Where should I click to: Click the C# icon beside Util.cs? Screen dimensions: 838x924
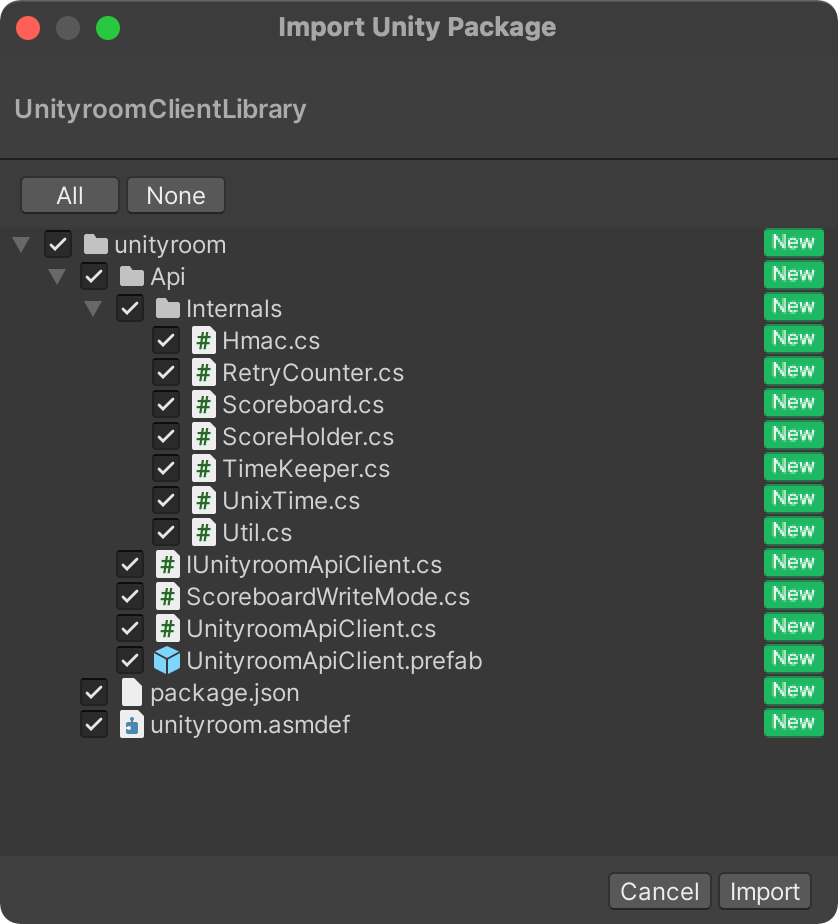[x=201, y=532]
